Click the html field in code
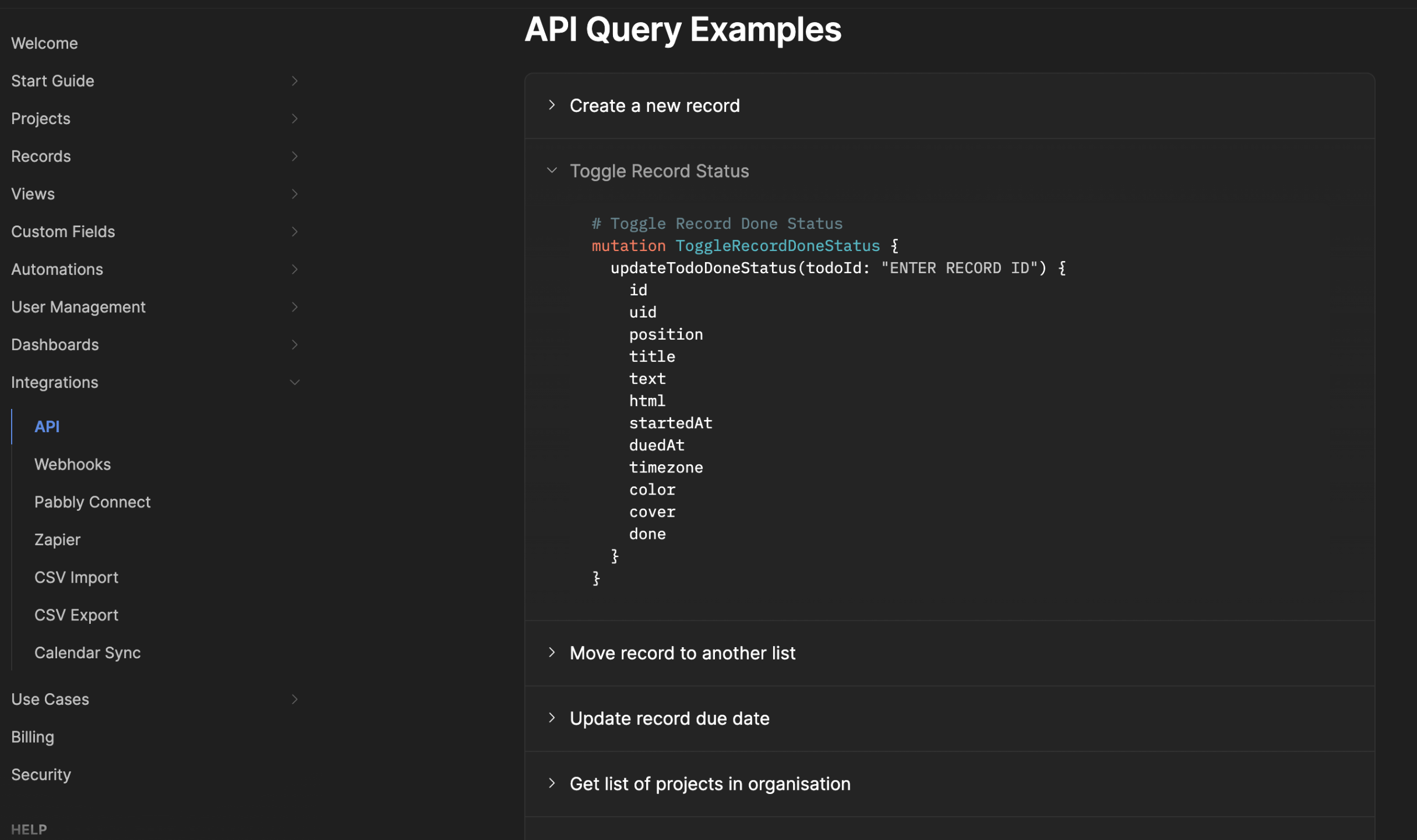Viewport: 1417px width, 840px height. [x=647, y=401]
